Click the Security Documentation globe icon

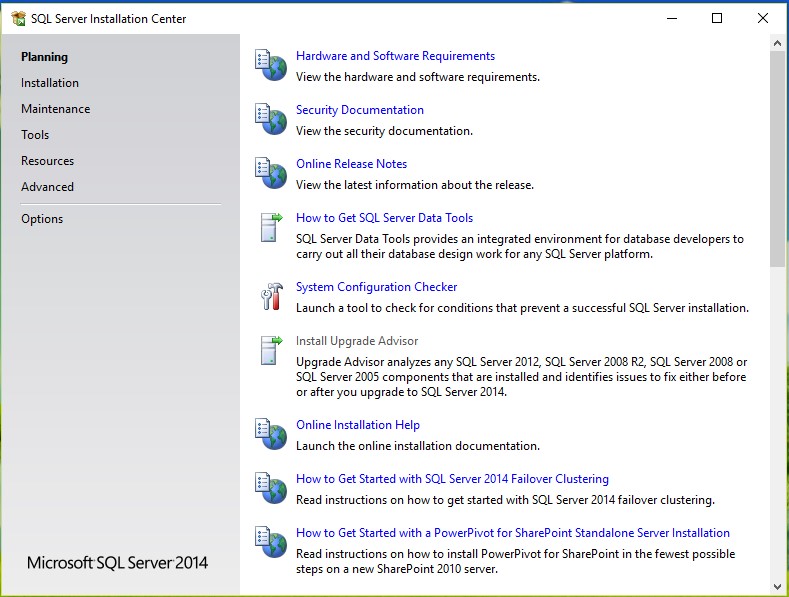click(x=271, y=119)
